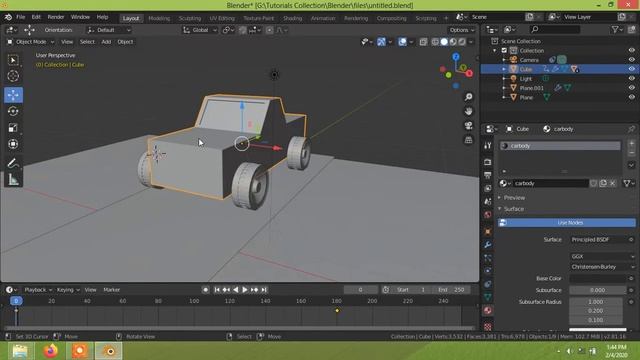The height and width of the screenshot is (360, 640).
Task: Activate the Move tool in toolbar
Action: [13, 95]
